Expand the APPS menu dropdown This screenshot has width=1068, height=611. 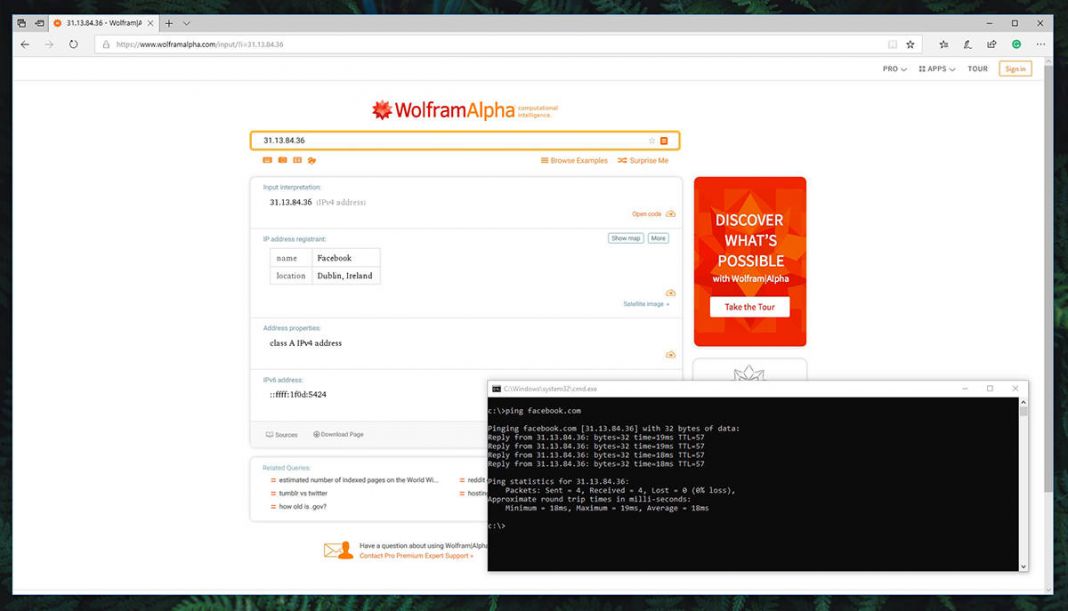pos(937,69)
